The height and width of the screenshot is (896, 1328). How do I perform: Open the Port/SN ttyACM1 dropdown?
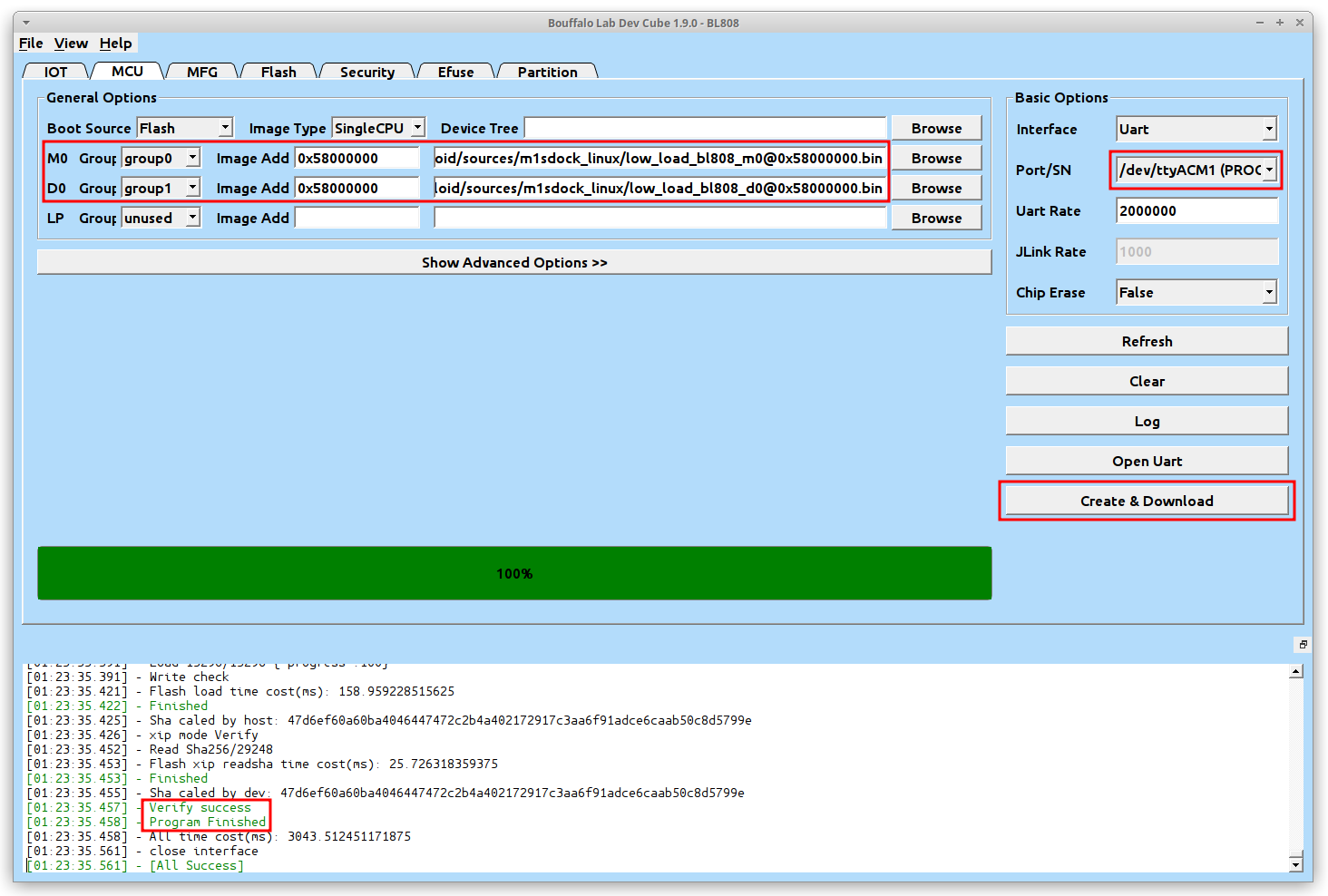pos(1196,170)
